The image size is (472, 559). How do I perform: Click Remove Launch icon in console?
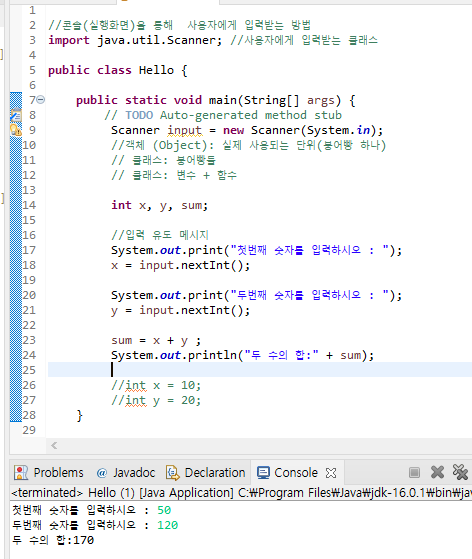(437, 472)
